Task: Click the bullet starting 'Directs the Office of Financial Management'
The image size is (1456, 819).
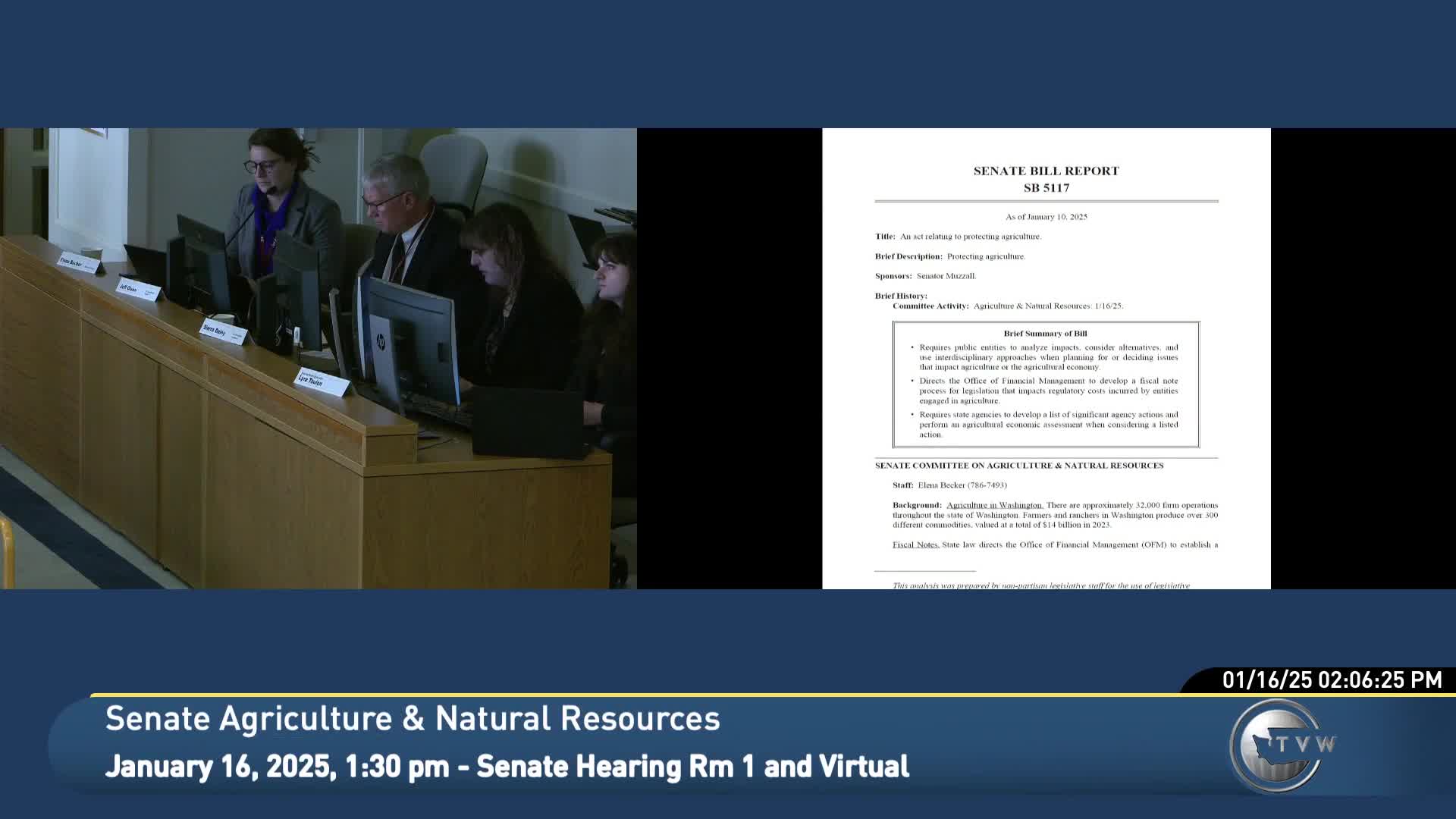Action: click(1044, 391)
